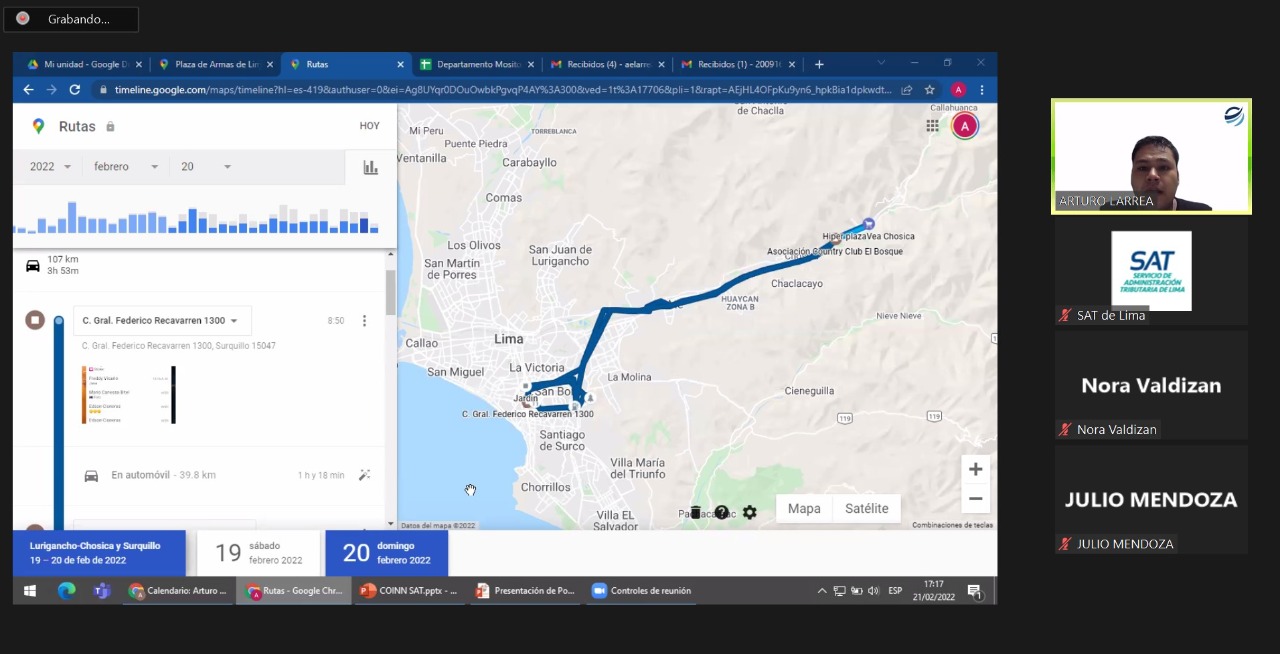This screenshot has height=654, width=1280.
Task: Close the Mi unidad browser tab
Action: (138, 64)
